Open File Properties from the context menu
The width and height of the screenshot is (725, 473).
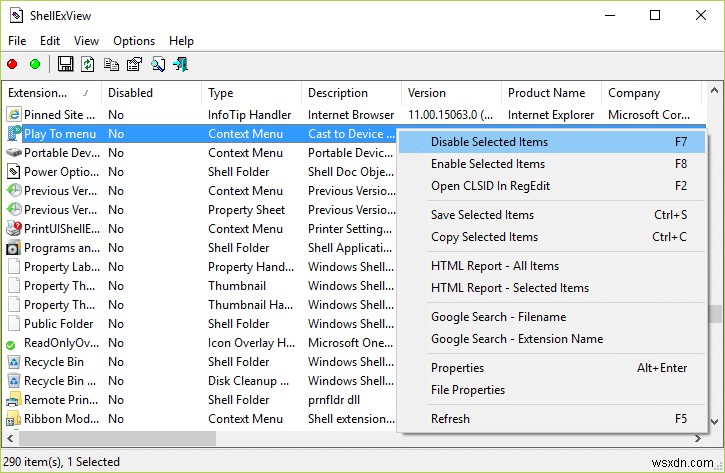[x=552, y=390]
